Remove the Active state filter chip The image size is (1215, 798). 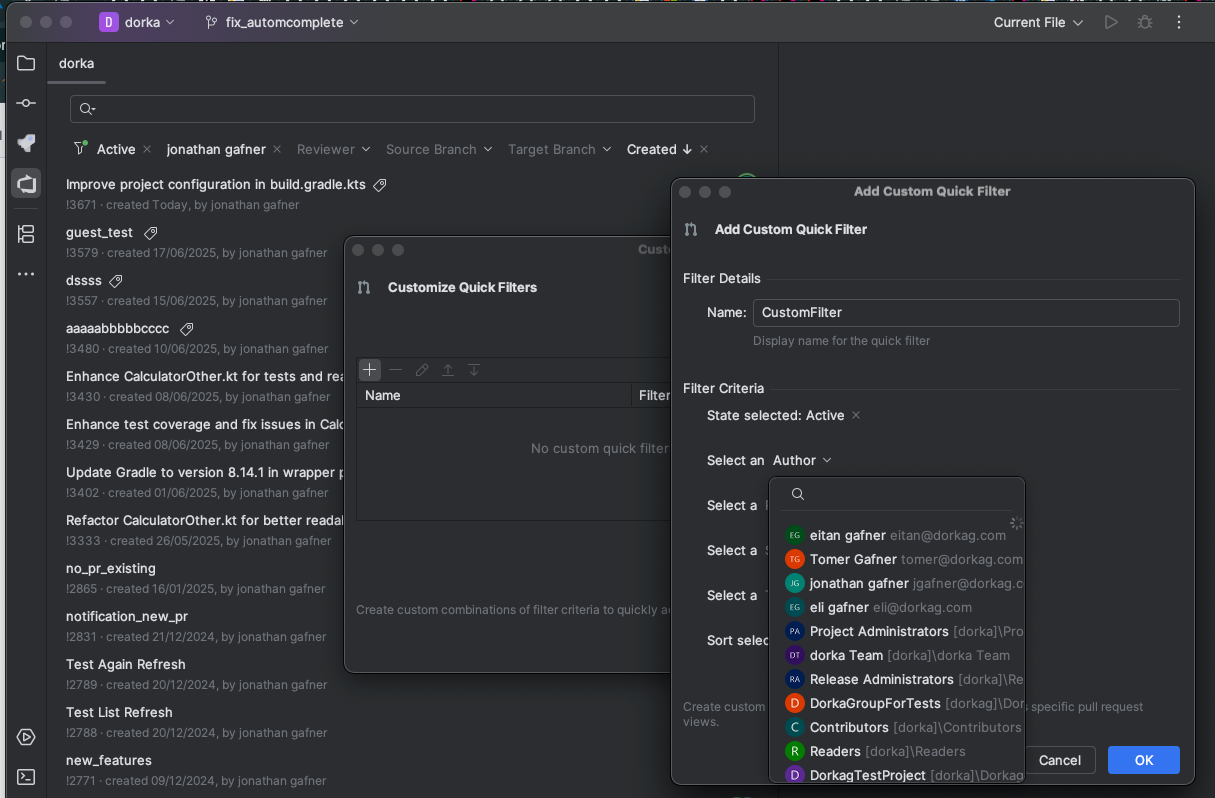(x=147, y=149)
